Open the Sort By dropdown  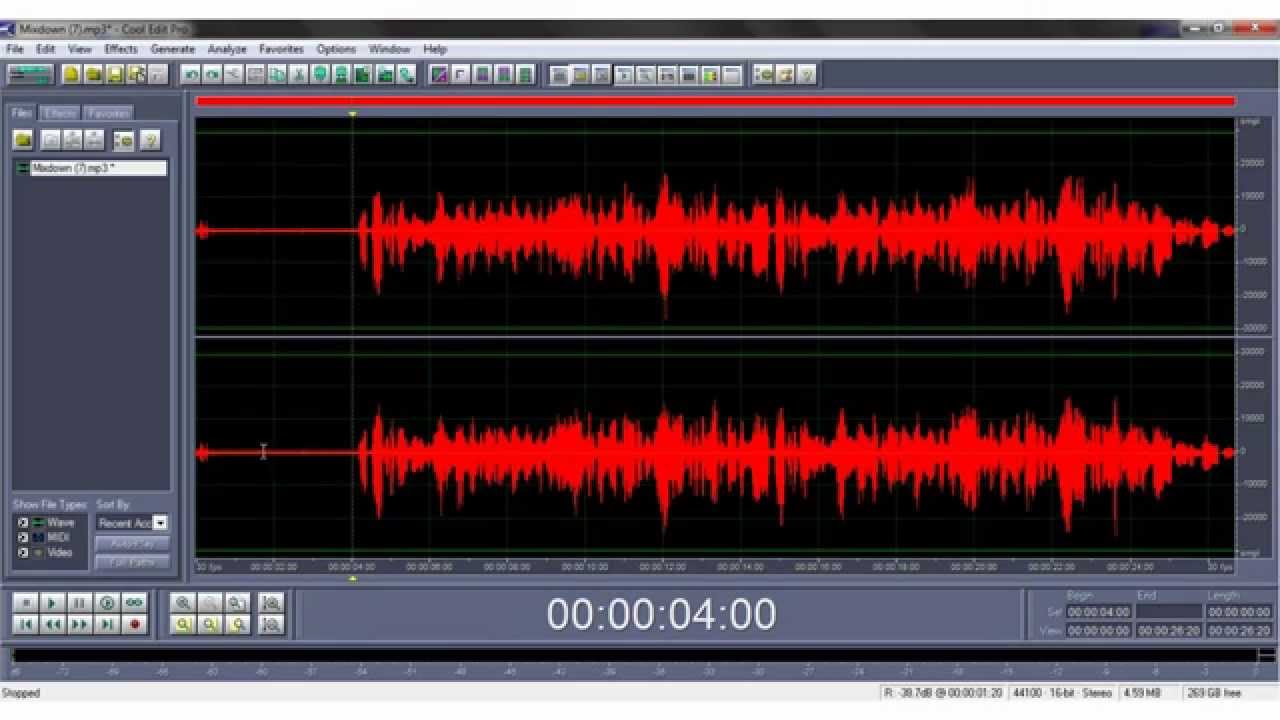pos(132,522)
